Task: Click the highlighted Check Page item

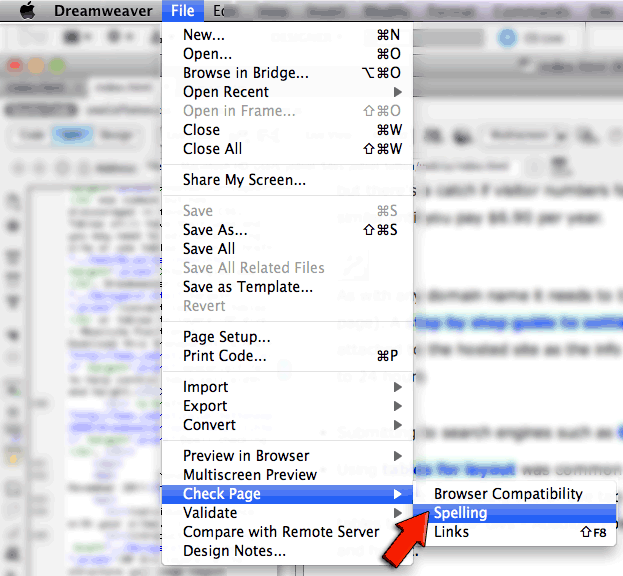Action: 288,494
